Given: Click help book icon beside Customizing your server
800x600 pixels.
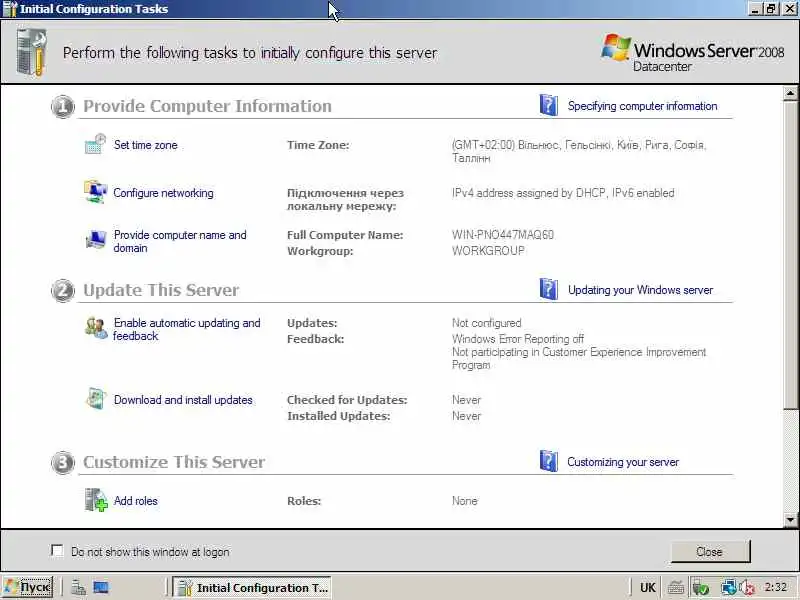Looking at the screenshot, I should coord(548,461).
